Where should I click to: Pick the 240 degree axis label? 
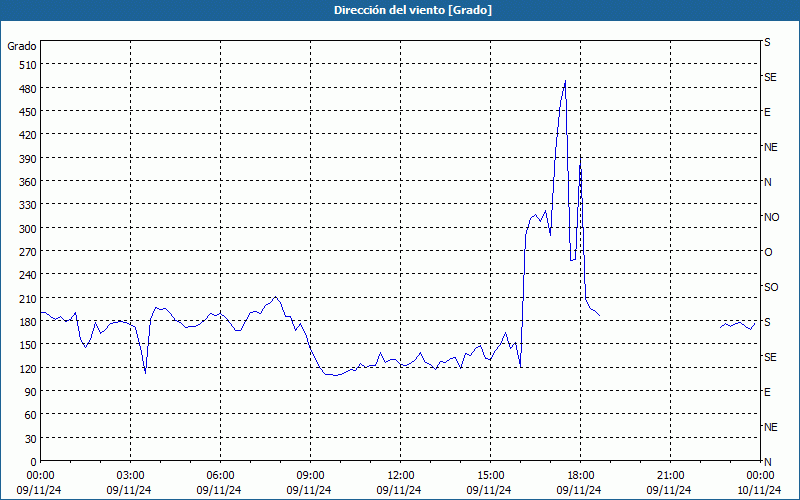pyautogui.click(x=29, y=275)
